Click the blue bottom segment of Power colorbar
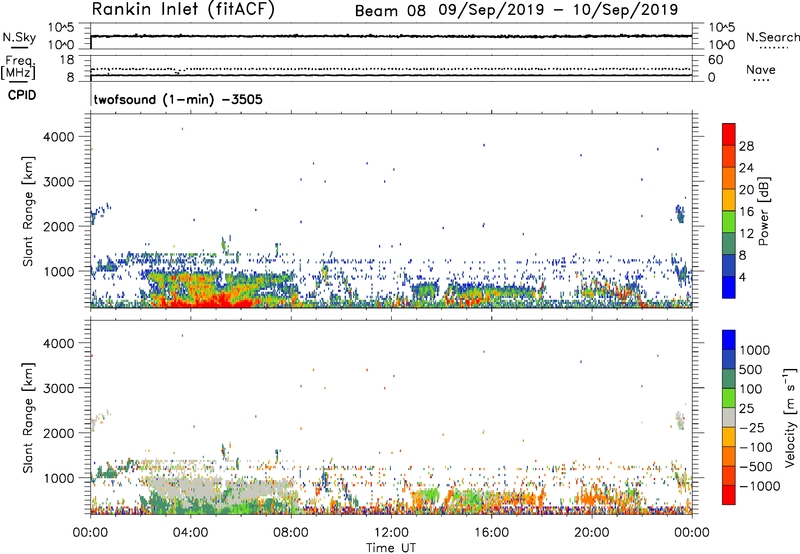This screenshot has width=800, height=554. pos(729,287)
